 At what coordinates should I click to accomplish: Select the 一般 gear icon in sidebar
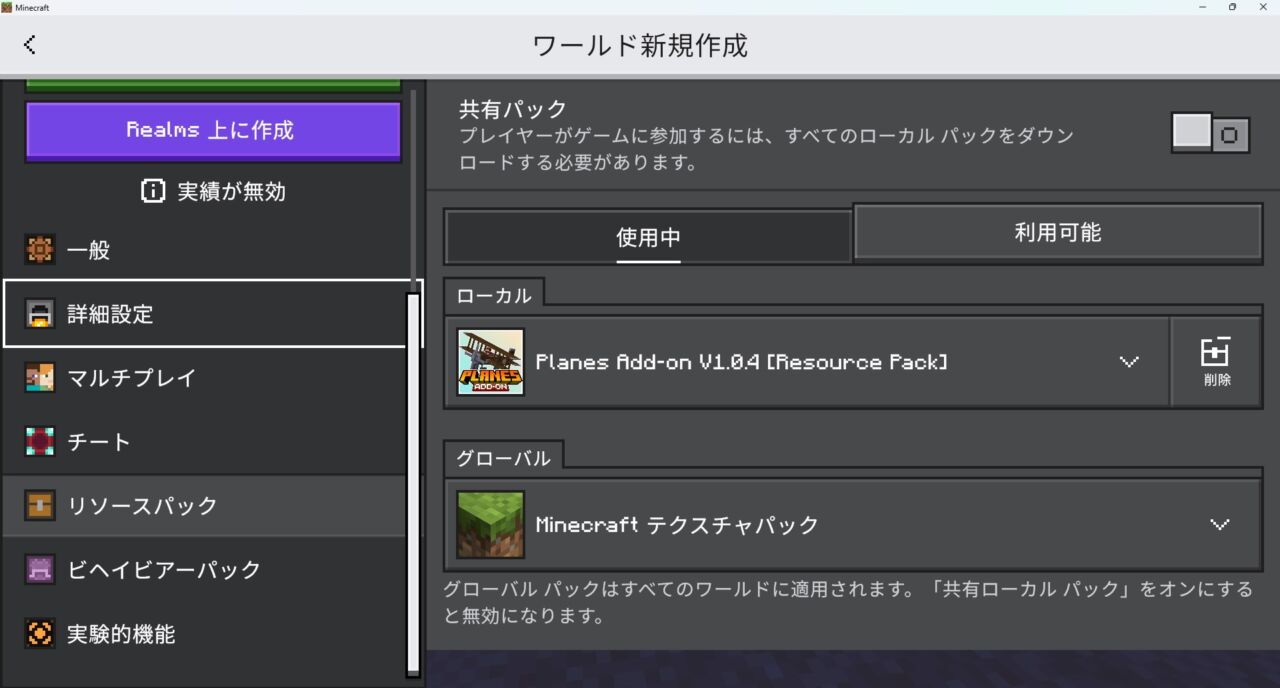(x=38, y=250)
